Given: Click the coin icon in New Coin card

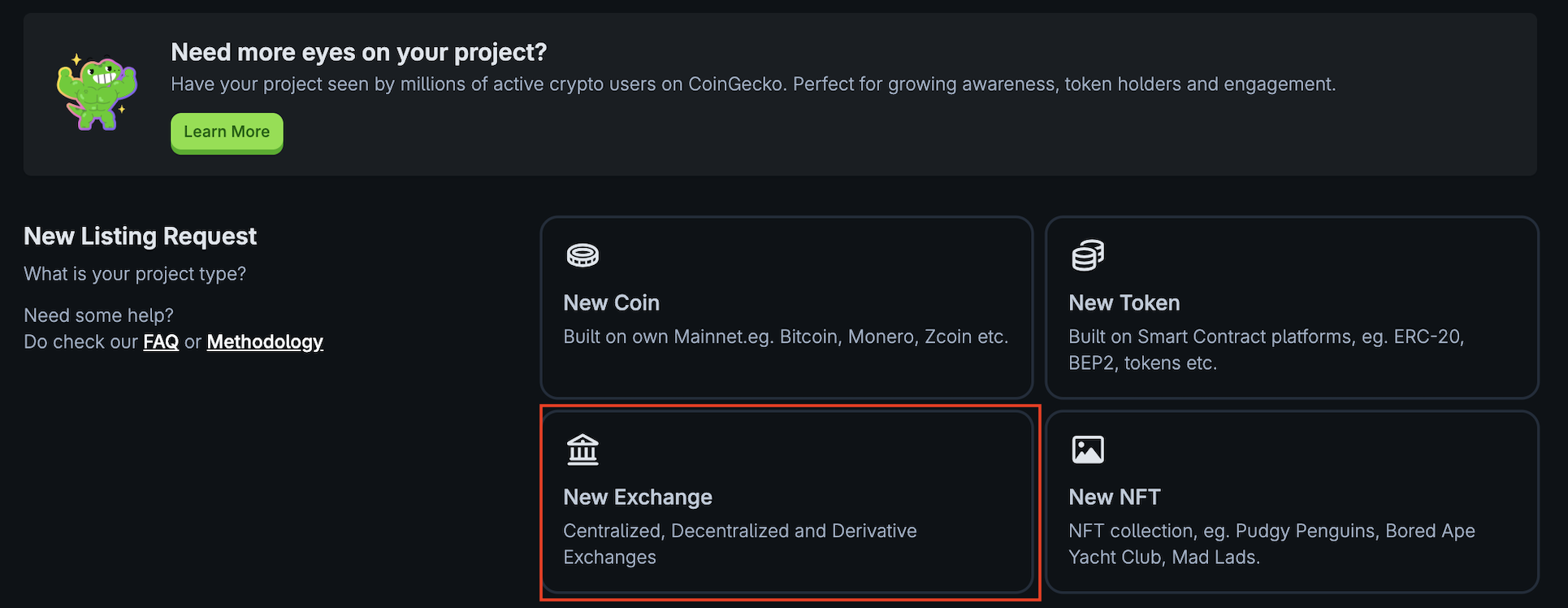Looking at the screenshot, I should tap(583, 255).
